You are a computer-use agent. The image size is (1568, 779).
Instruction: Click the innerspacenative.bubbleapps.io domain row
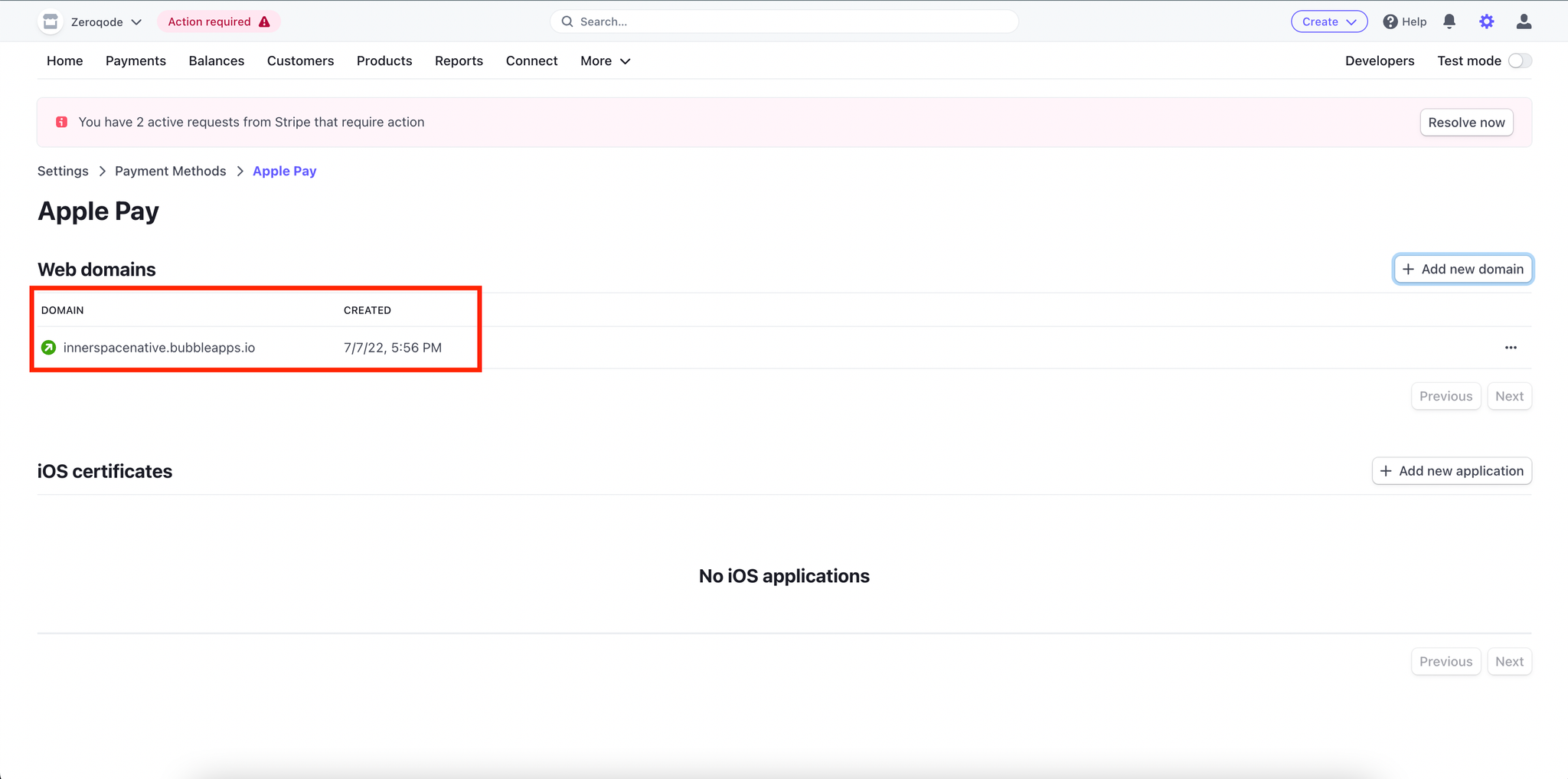pyautogui.click(x=784, y=348)
